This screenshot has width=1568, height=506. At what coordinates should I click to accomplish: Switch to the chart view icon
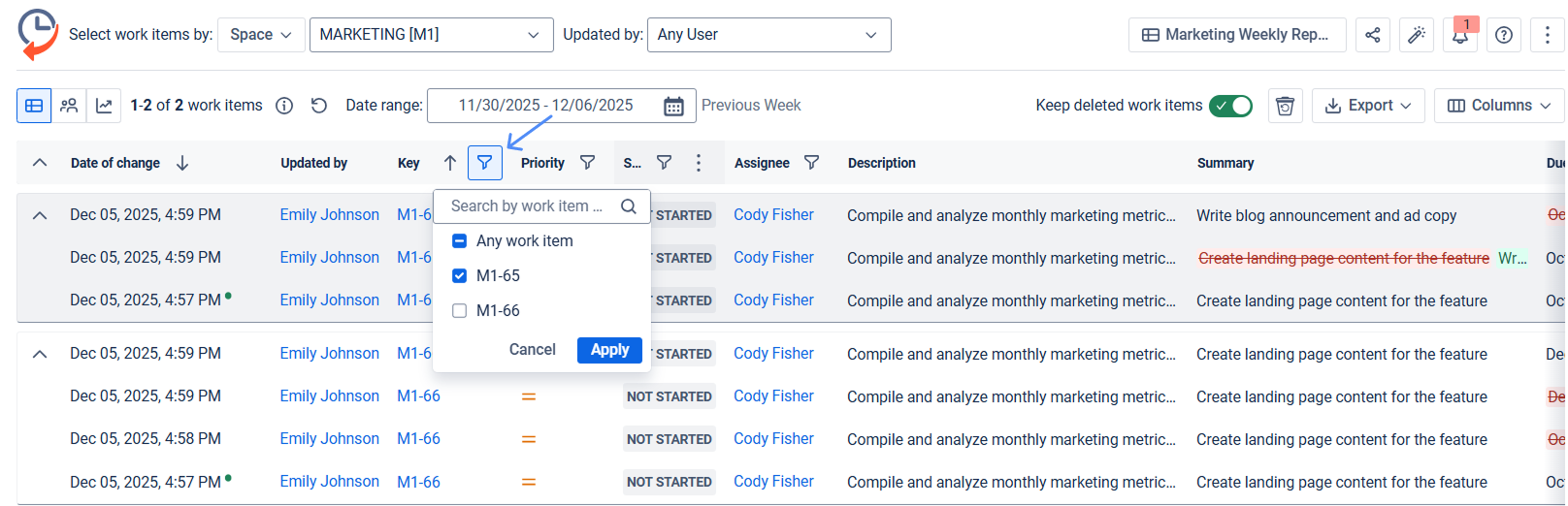(104, 106)
